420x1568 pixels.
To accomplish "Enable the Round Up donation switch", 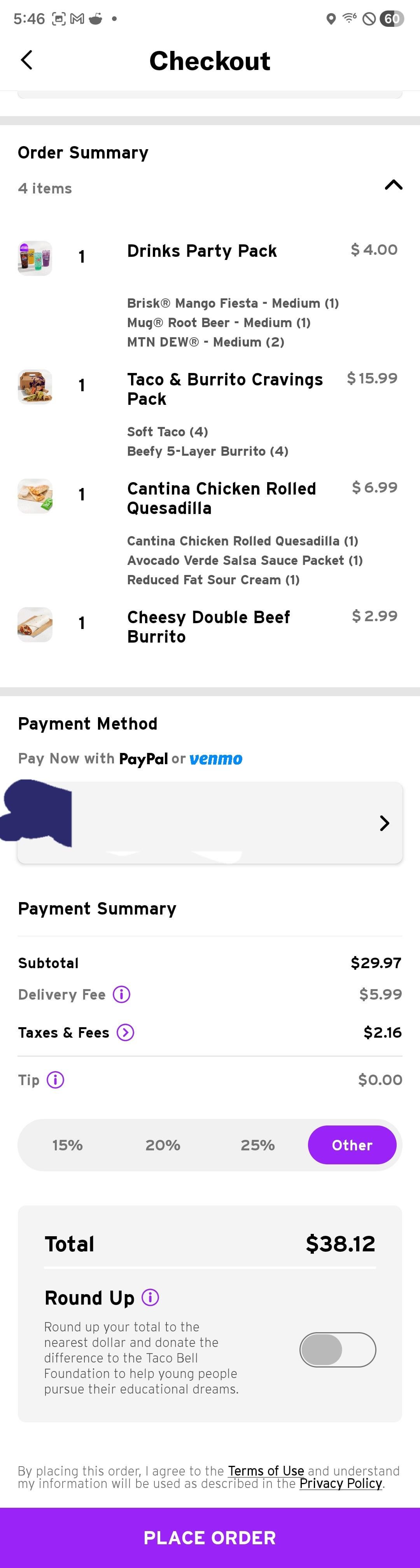I will click(337, 1350).
